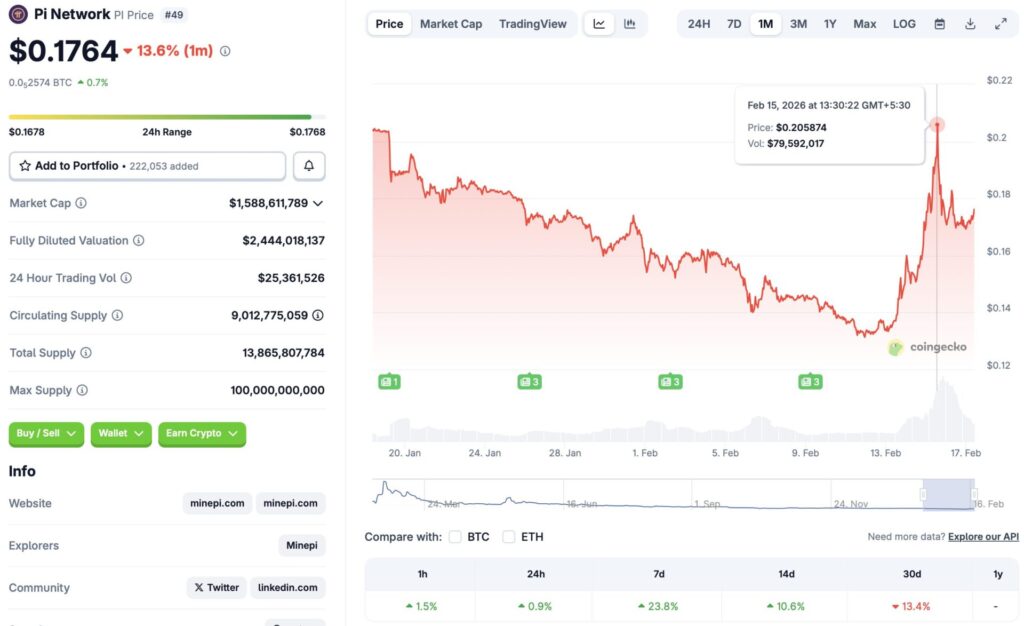Screen dimensions: 1024x626
Task: Click the price alert bell icon
Action: (x=309, y=165)
